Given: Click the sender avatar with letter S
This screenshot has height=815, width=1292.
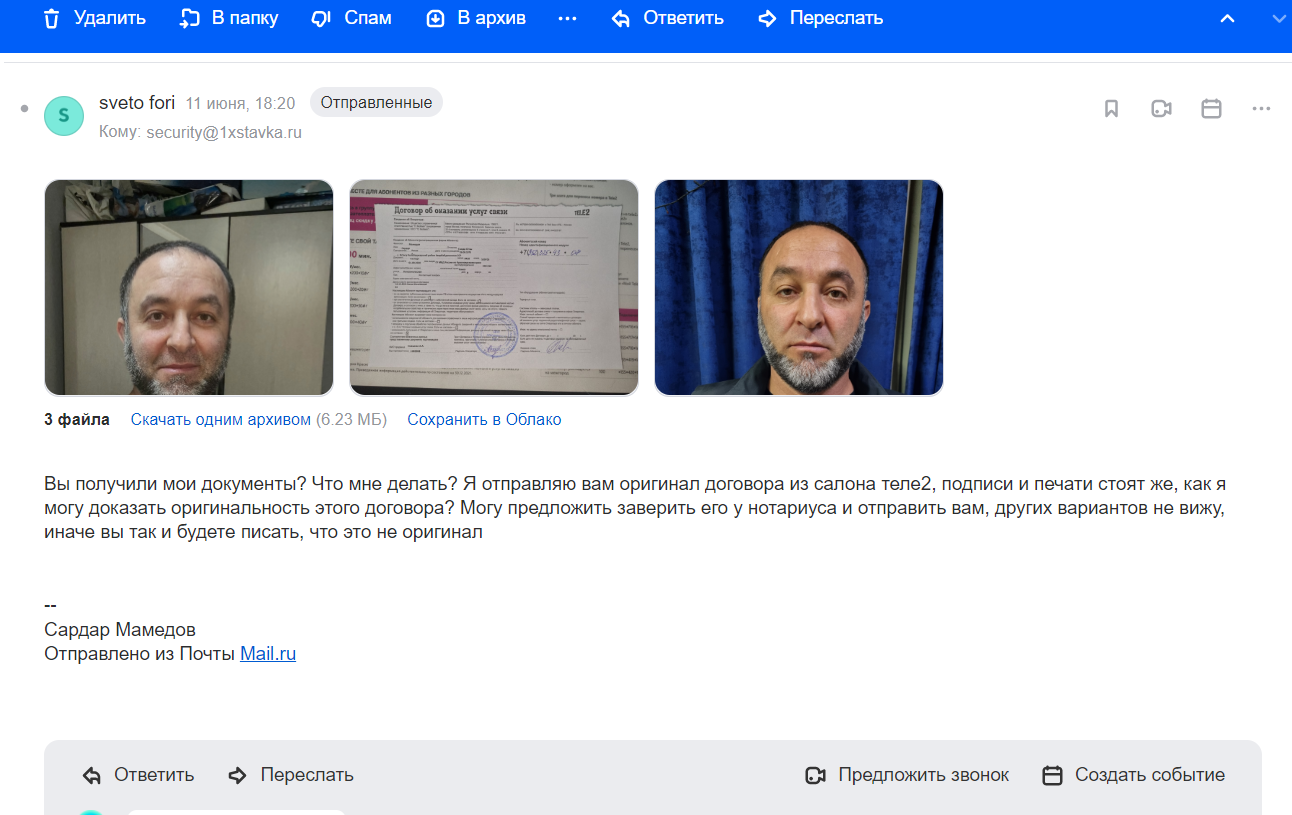Looking at the screenshot, I should pos(64,116).
